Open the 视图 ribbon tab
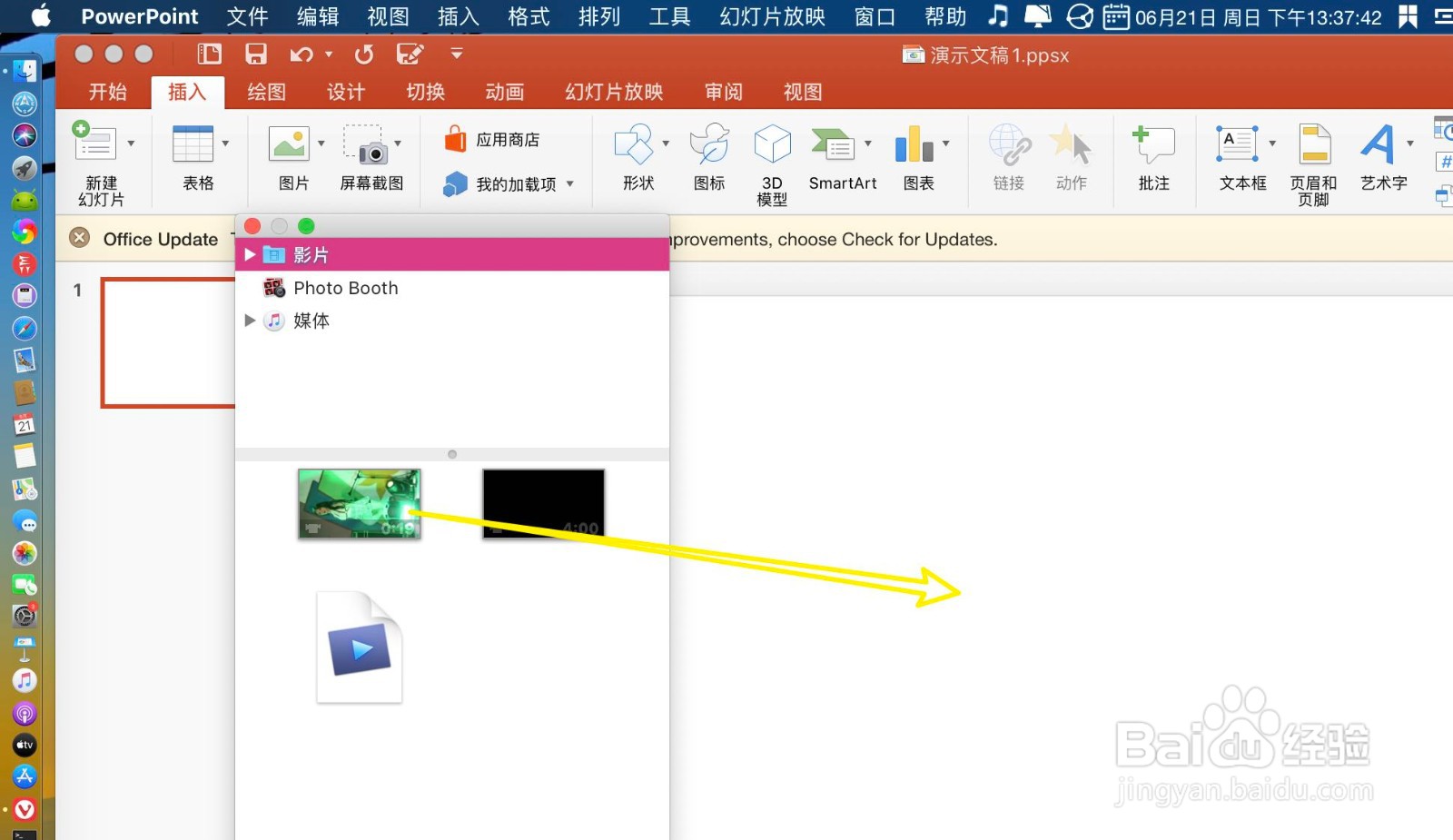 (x=803, y=92)
